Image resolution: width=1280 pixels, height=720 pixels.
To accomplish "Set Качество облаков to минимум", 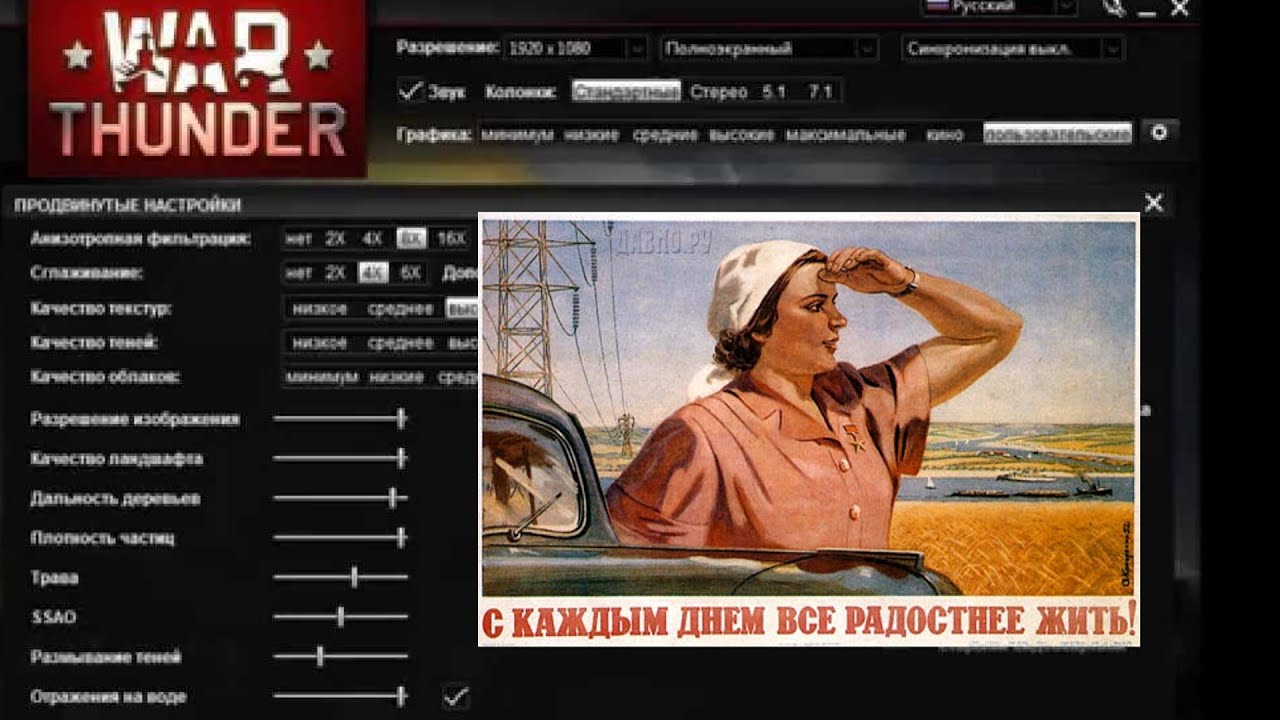I will (321, 378).
